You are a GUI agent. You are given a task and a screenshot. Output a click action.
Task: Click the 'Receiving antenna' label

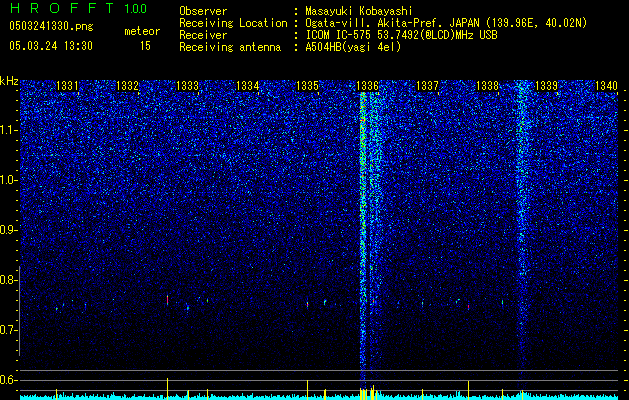pyautogui.click(x=230, y=47)
